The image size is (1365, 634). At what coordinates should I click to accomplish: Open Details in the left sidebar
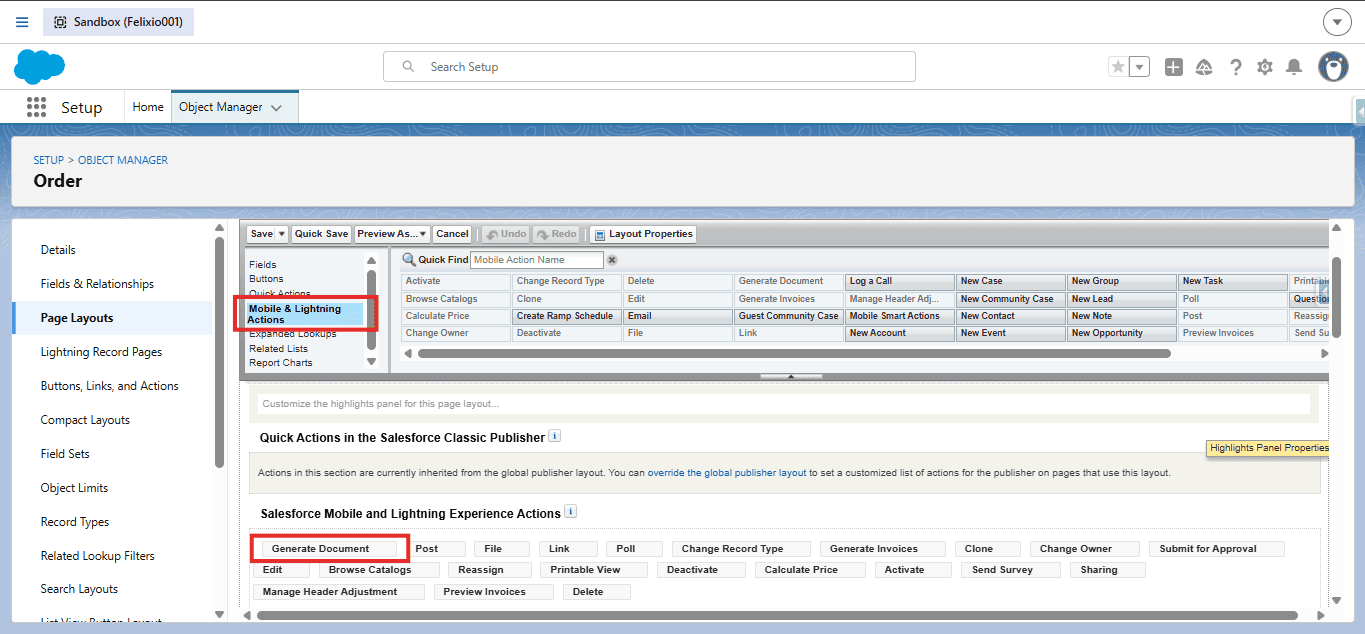pos(58,250)
